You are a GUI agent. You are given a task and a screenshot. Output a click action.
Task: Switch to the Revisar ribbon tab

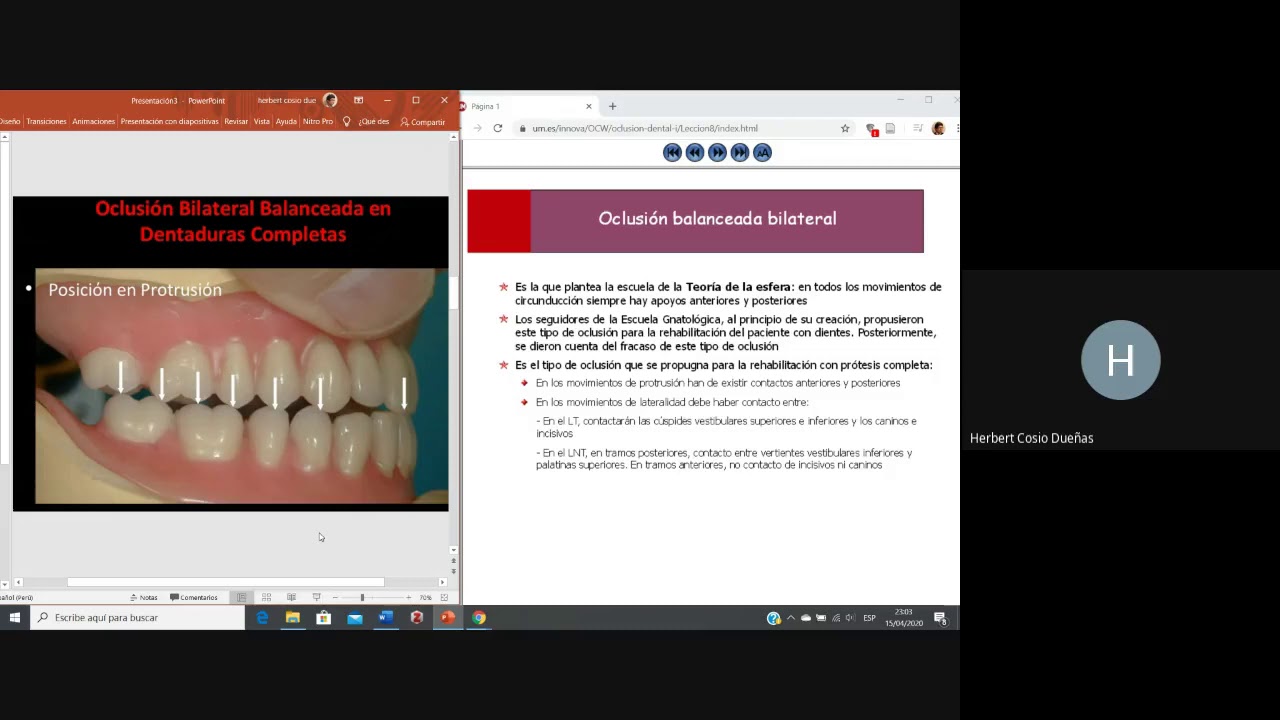click(x=236, y=121)
